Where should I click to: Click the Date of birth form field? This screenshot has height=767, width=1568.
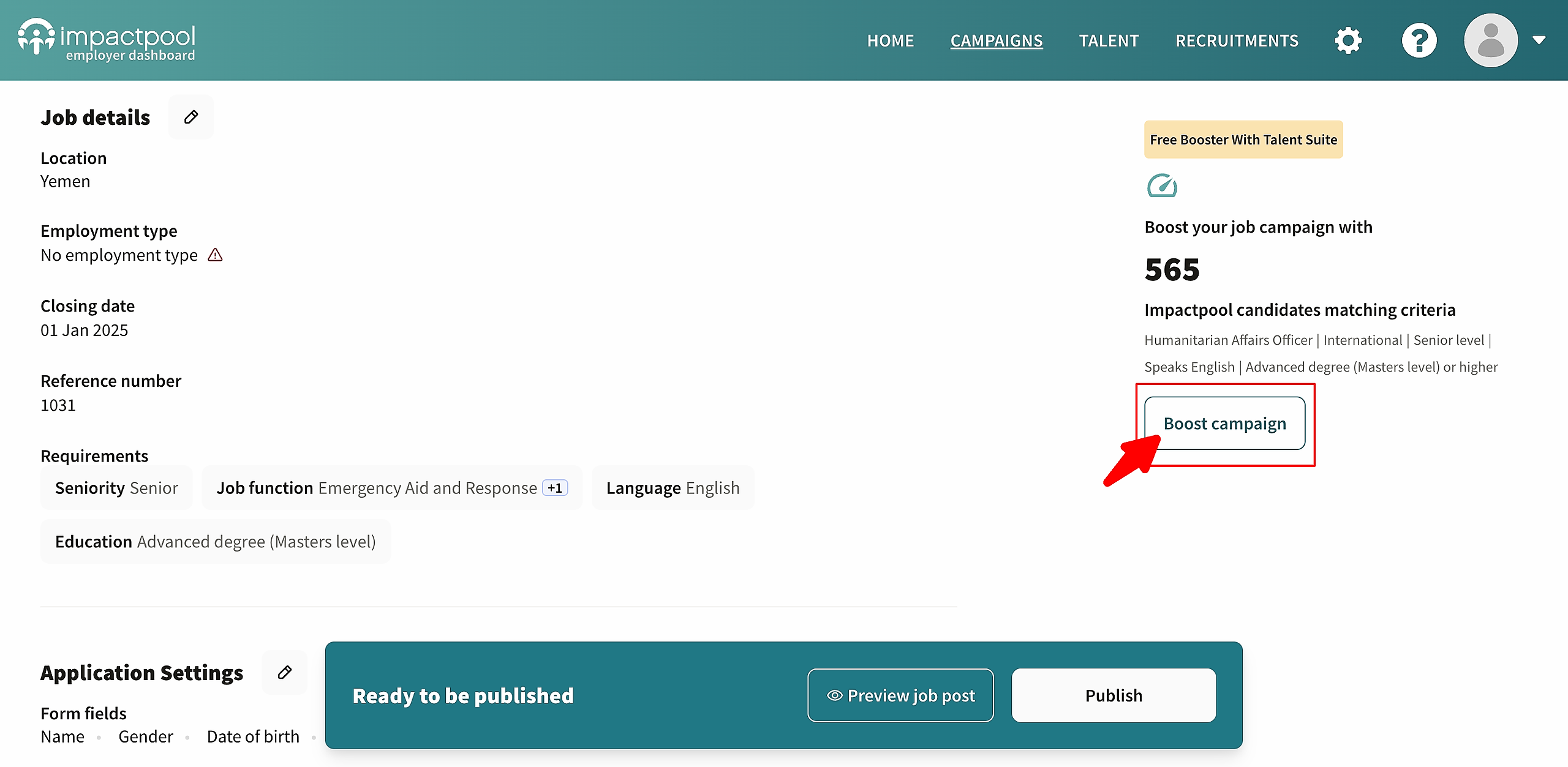click(253, 736)
